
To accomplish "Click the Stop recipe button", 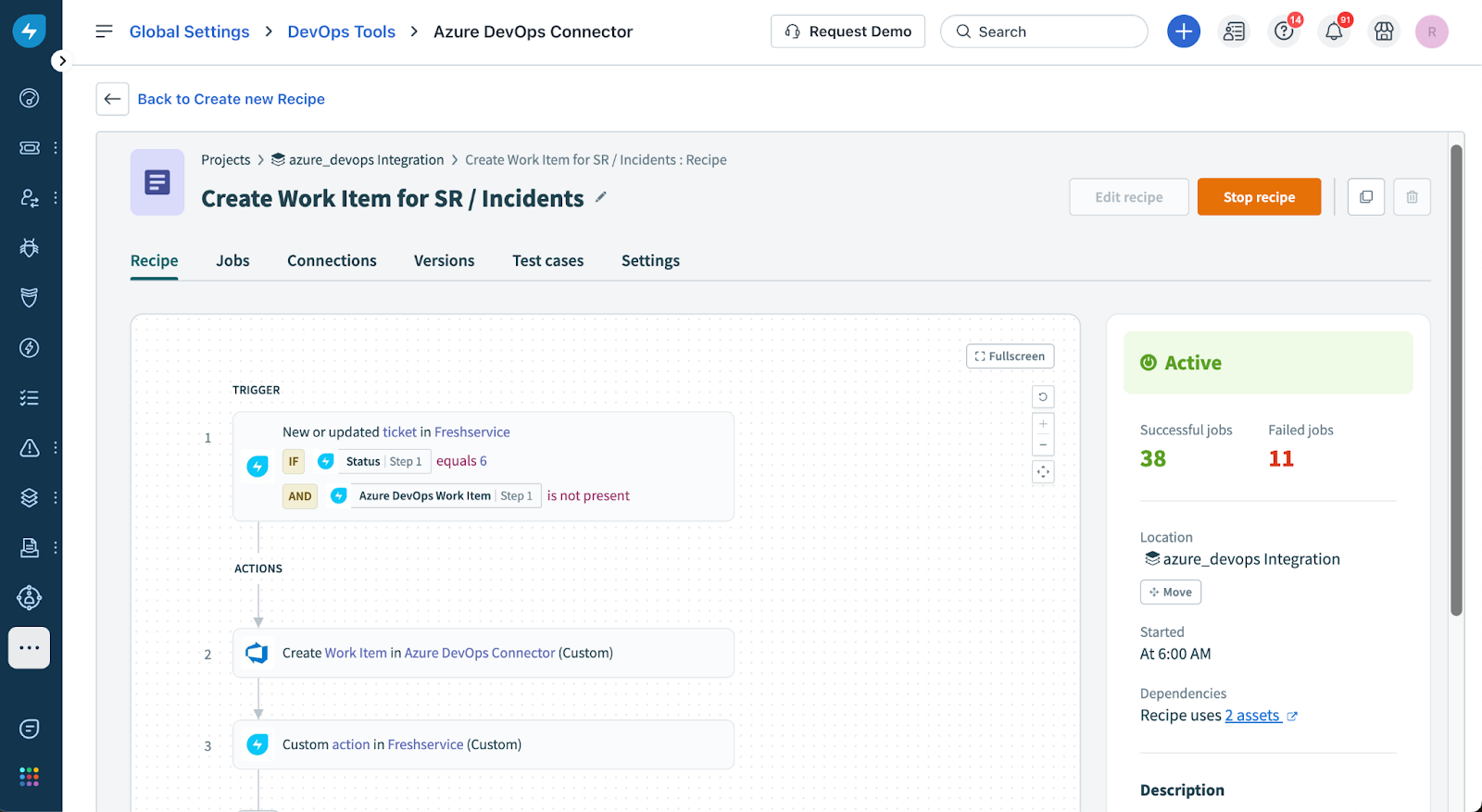I will (x=1260, y=197).
